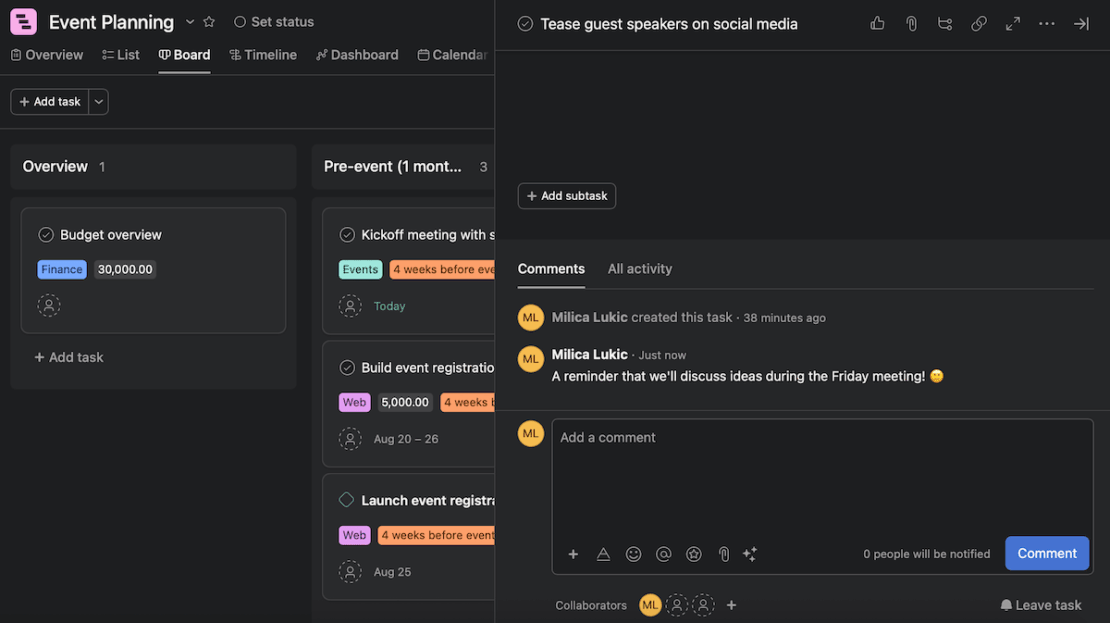The image size is (1110, 623).
Task: Add a subtask to the task
Action: pos(566,195)
